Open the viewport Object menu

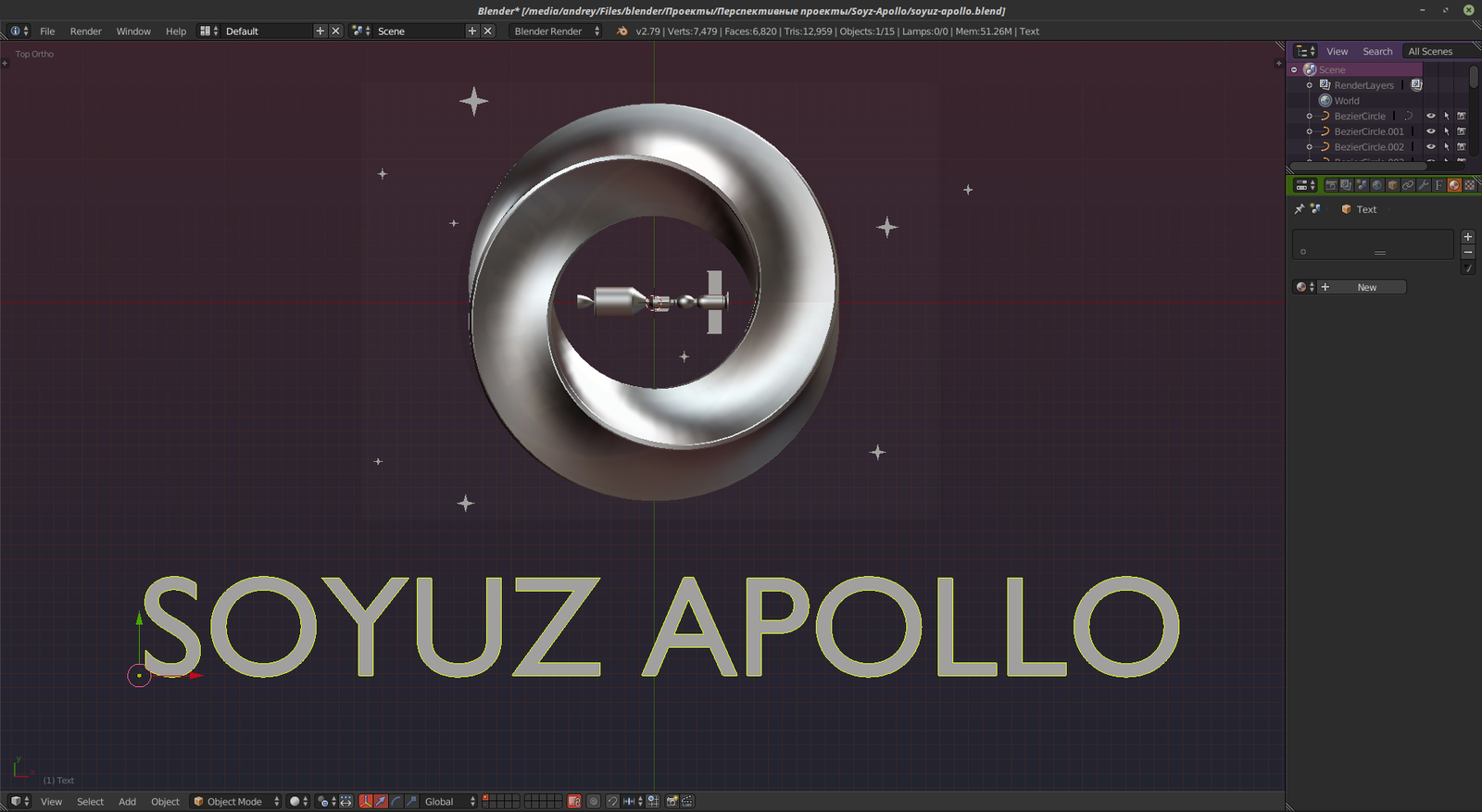165,801
